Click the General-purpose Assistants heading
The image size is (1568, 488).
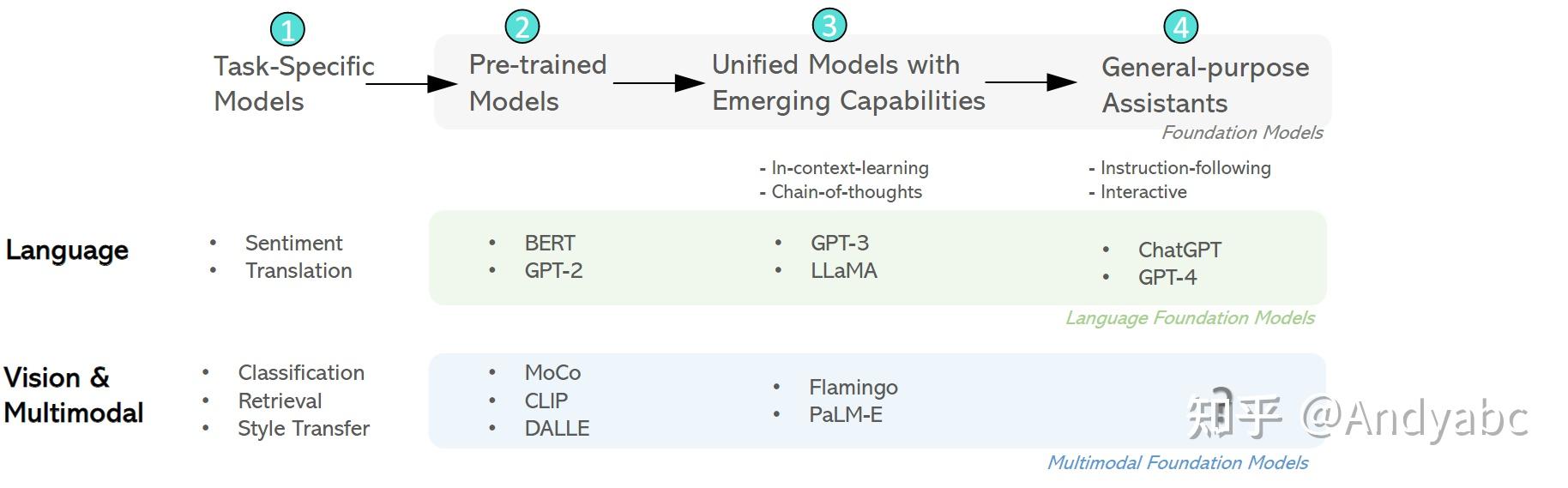tap(1204, 85)
